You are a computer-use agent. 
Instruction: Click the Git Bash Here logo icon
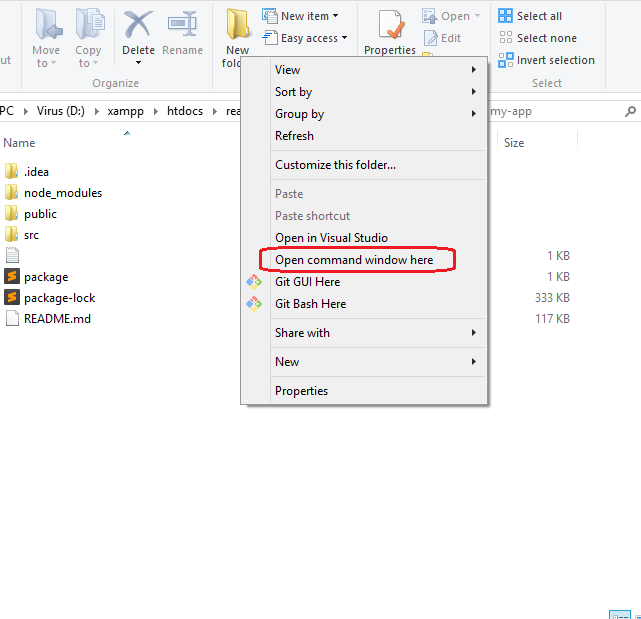(x=254, y=304)
